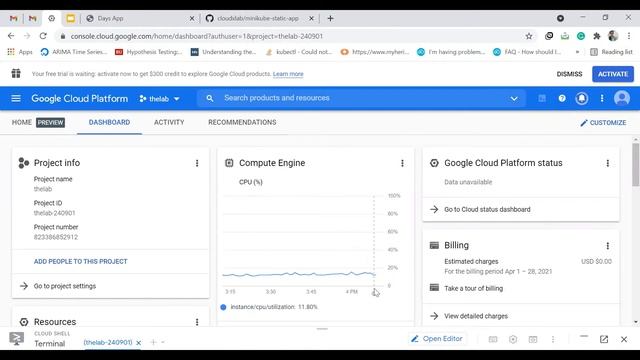Viewport: 640px width, 360px height.
Task: Click the browser address bar URL
Action: (197, 36)
